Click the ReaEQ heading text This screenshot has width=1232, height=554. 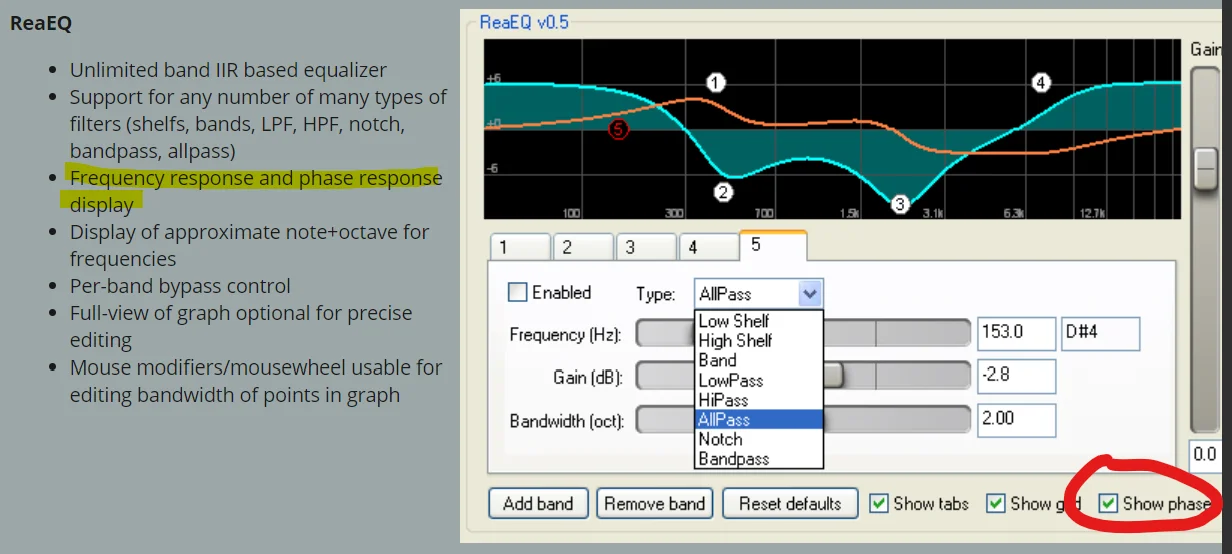(x=41, y=22)
